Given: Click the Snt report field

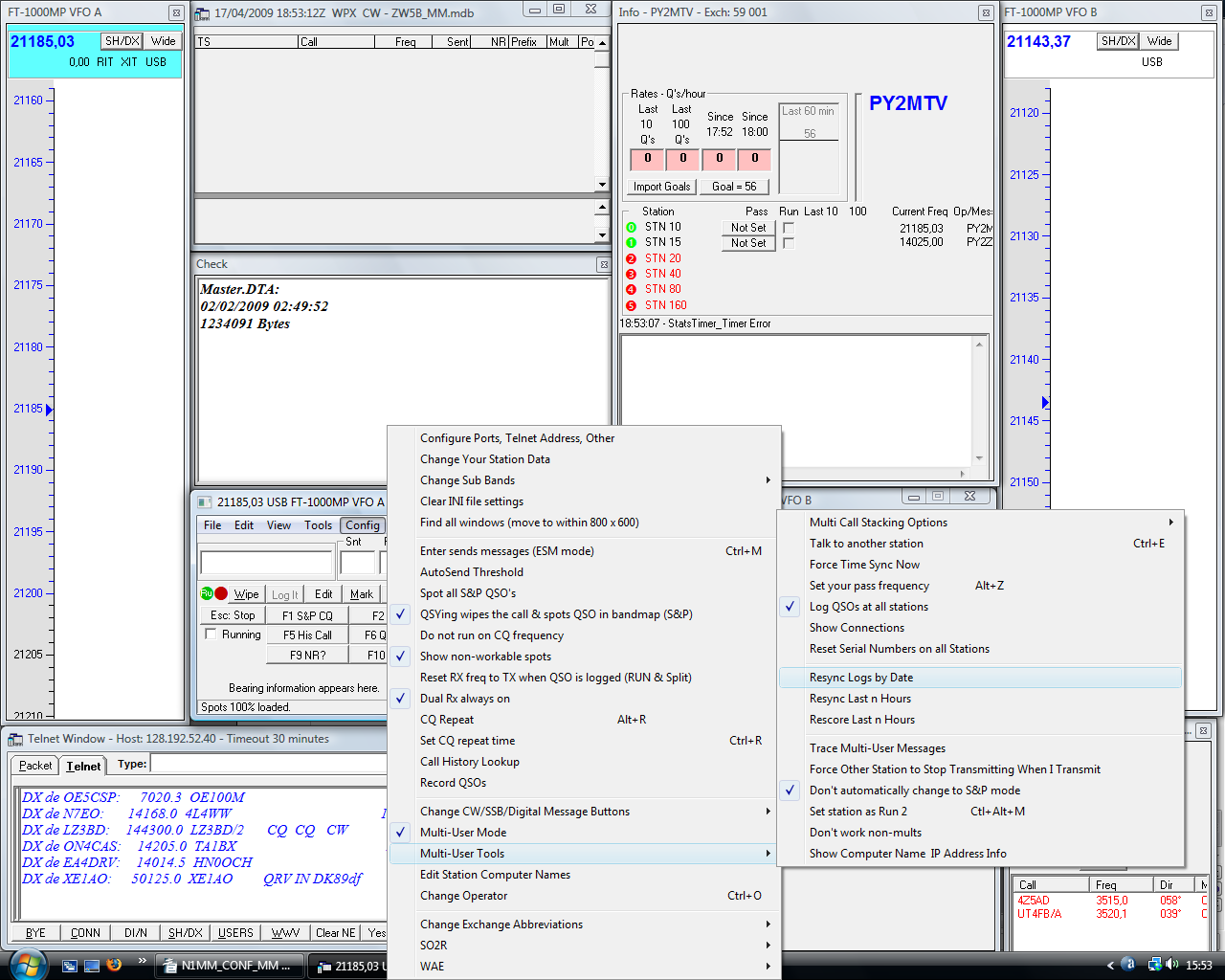Looking at the screenshot, I should 358,562.
